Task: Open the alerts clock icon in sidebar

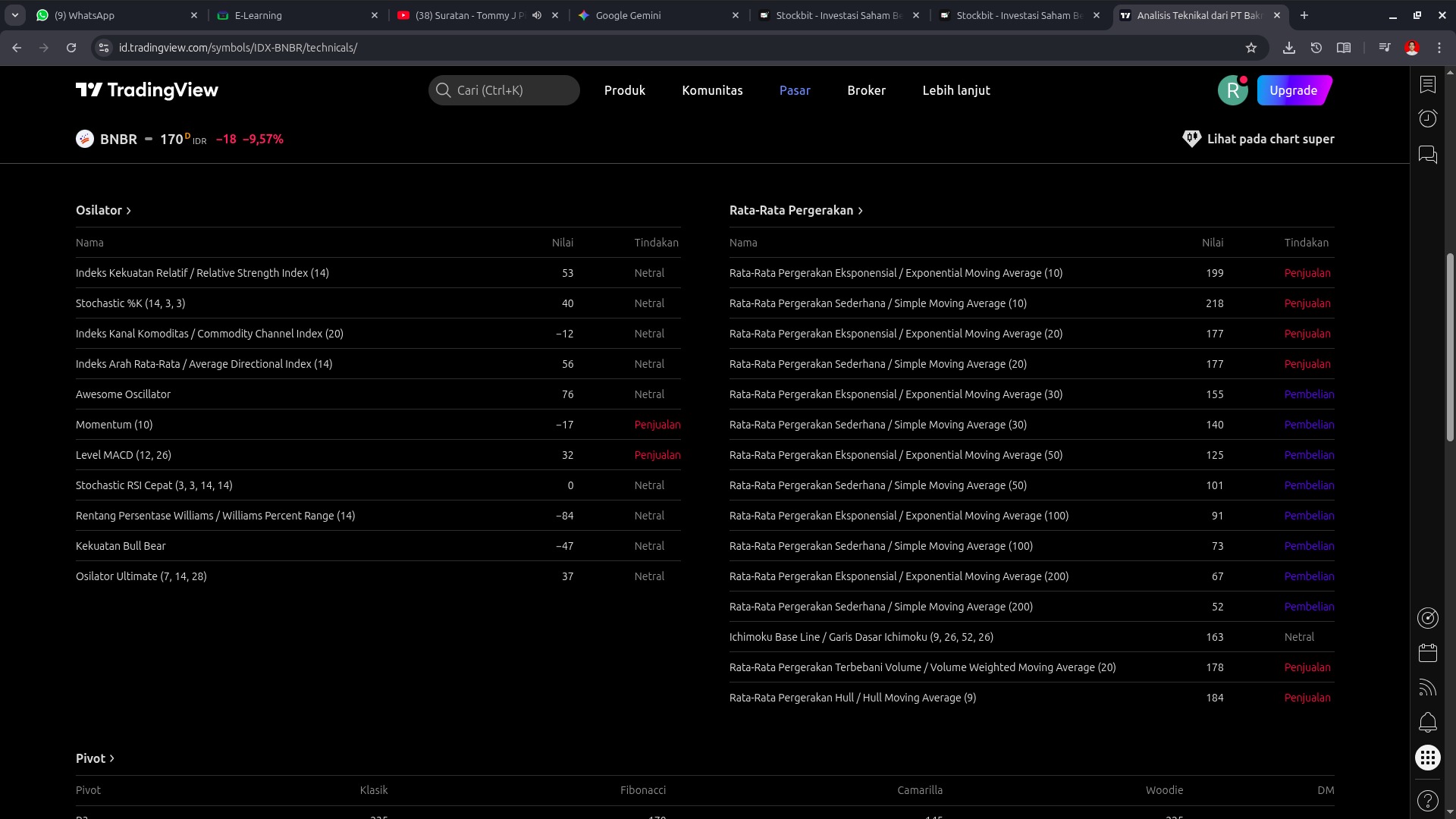Action: click(x=1428, y=118)
